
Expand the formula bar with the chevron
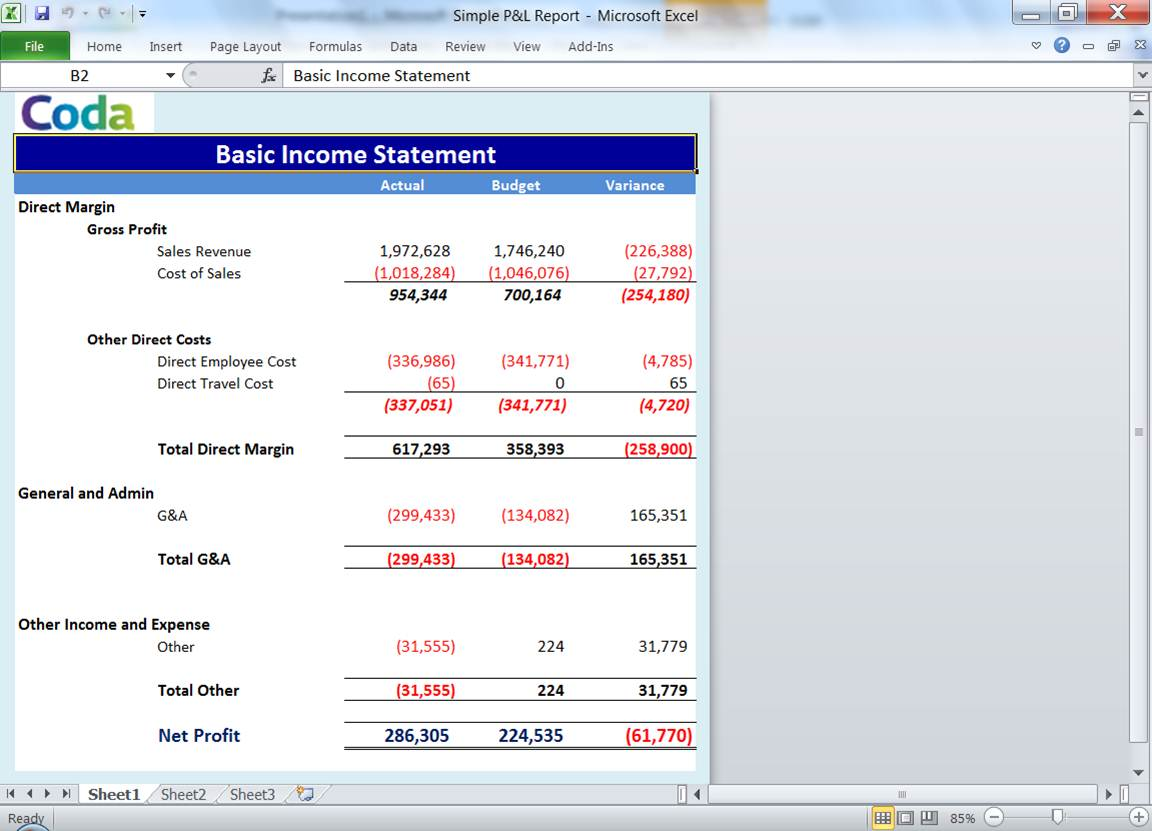pos(1142,75)
